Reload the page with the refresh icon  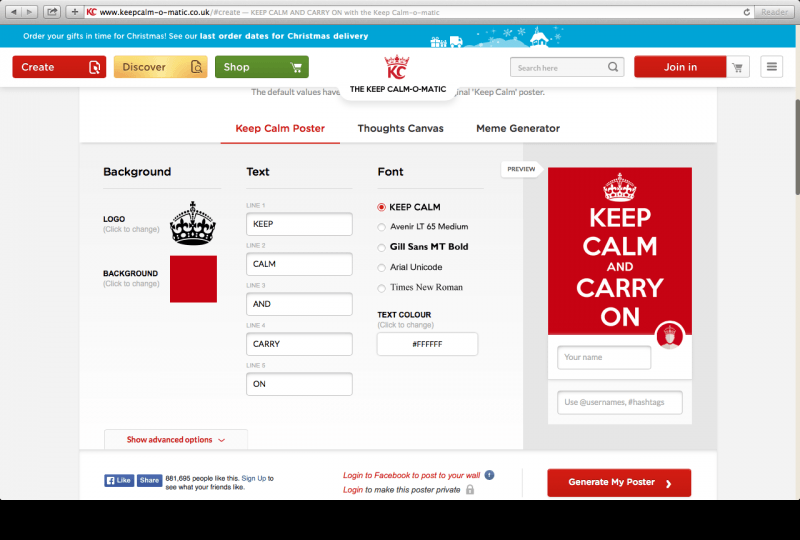(746, 12)
